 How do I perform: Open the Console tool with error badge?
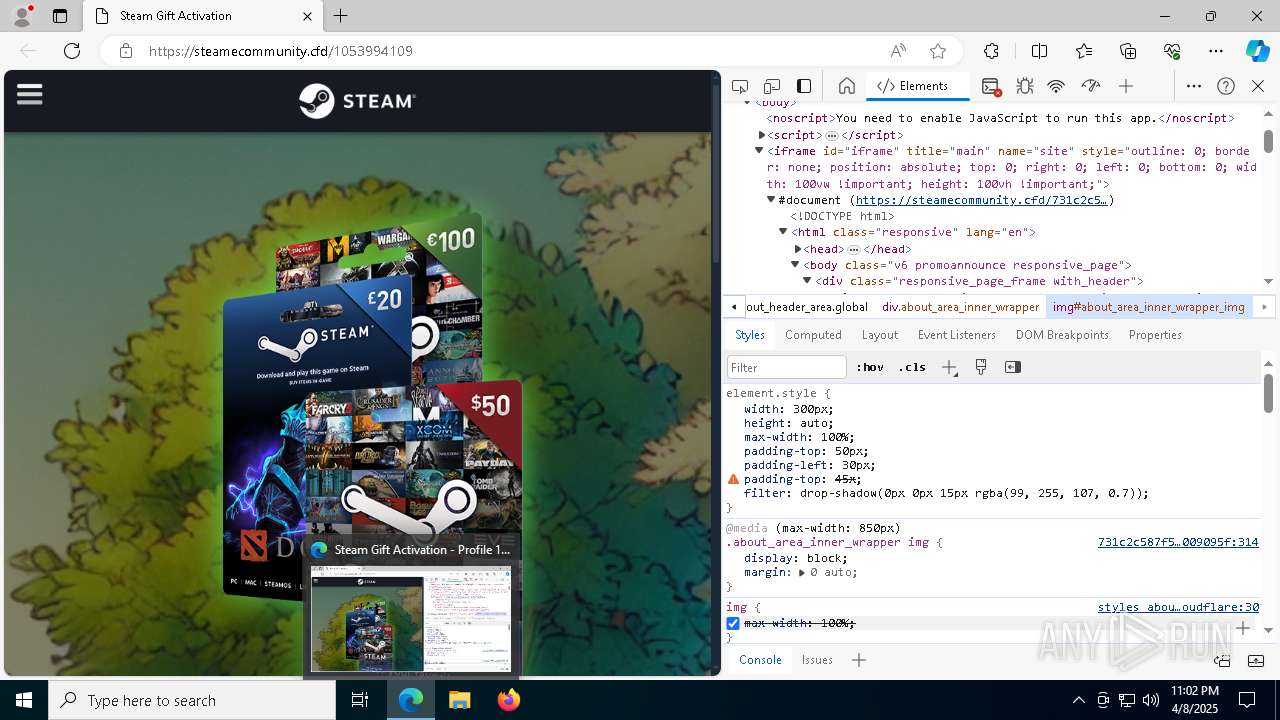coord(991,86)
